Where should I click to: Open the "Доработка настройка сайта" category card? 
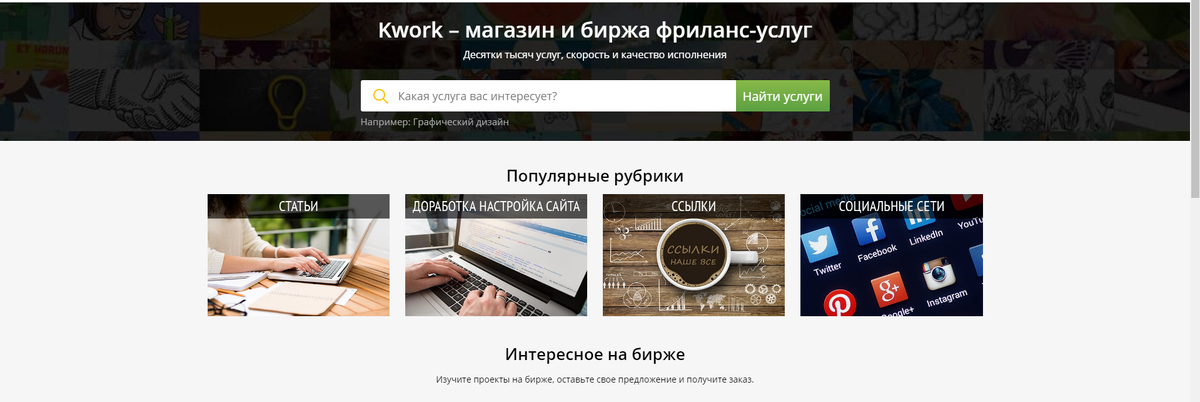tap(496, 255)
